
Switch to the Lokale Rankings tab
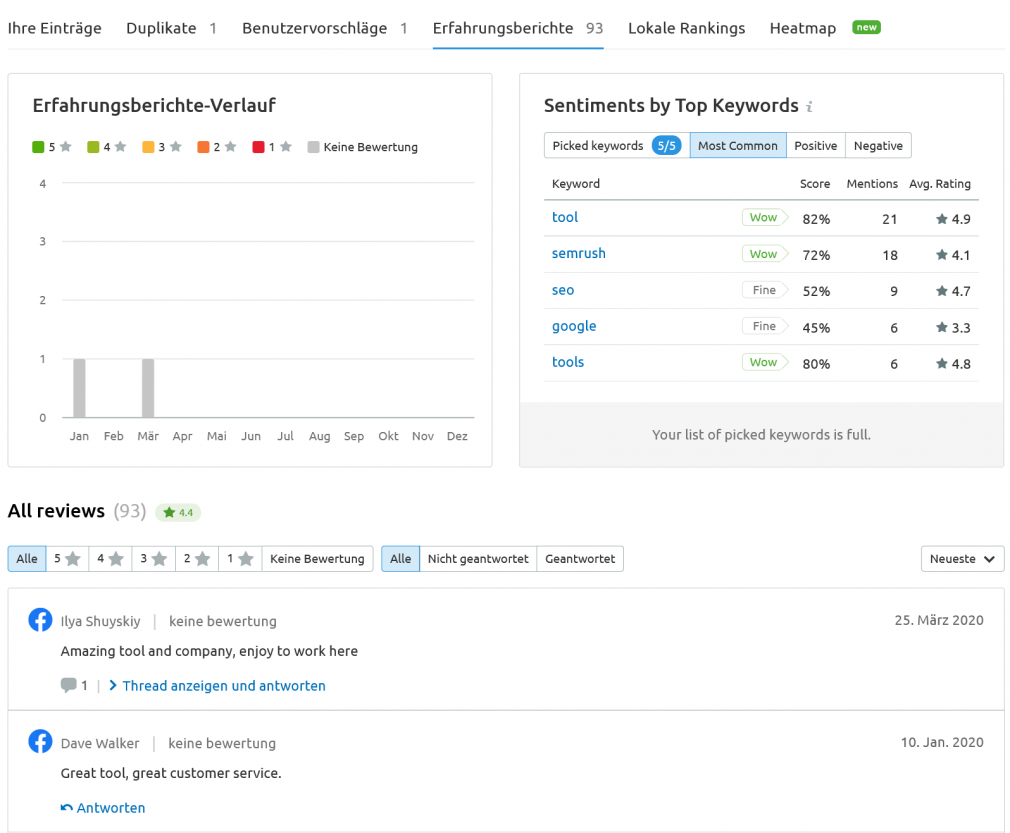point(686,28)
